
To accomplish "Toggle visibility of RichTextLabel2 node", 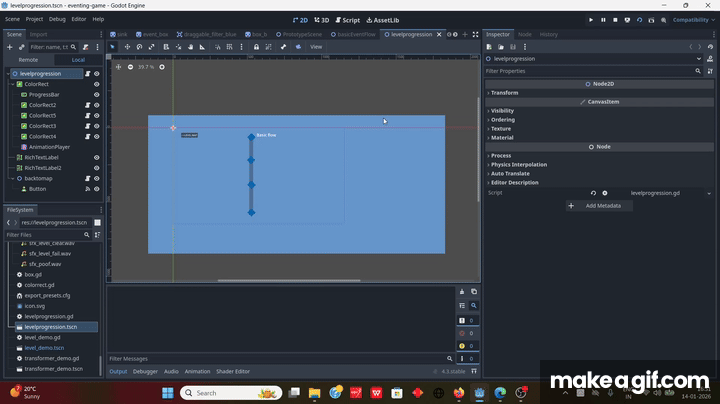I will [96, 168].
